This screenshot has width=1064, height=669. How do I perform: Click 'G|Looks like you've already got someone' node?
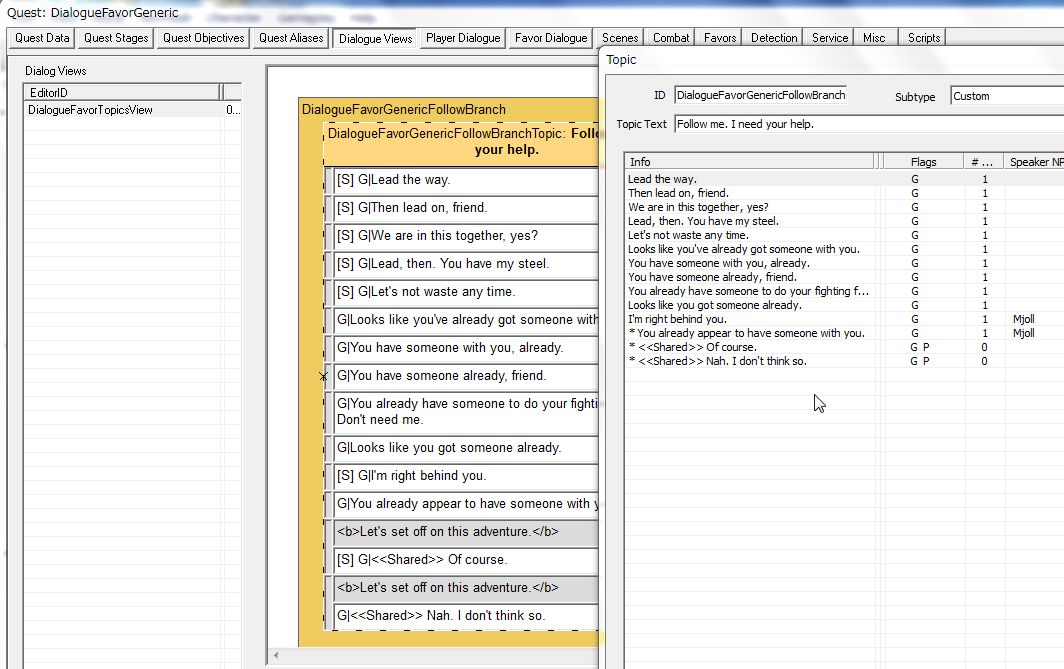(x=466, y=320)
